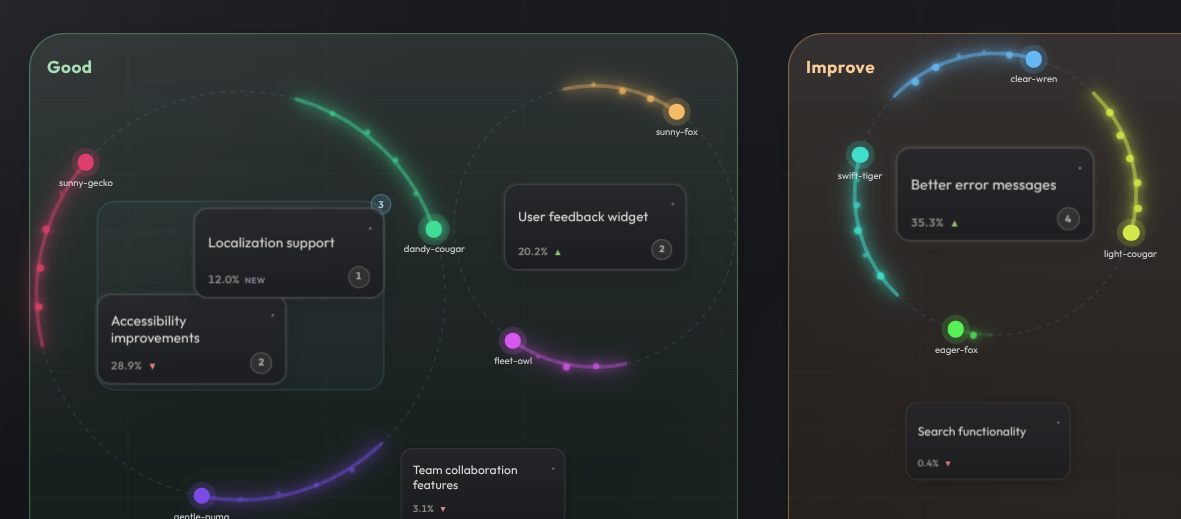Click the clear-wren blue user node

[x=1033, y=59]
